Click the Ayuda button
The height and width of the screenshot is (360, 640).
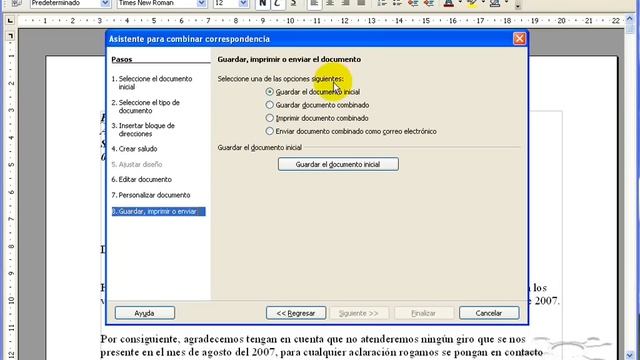coord(144,313)
